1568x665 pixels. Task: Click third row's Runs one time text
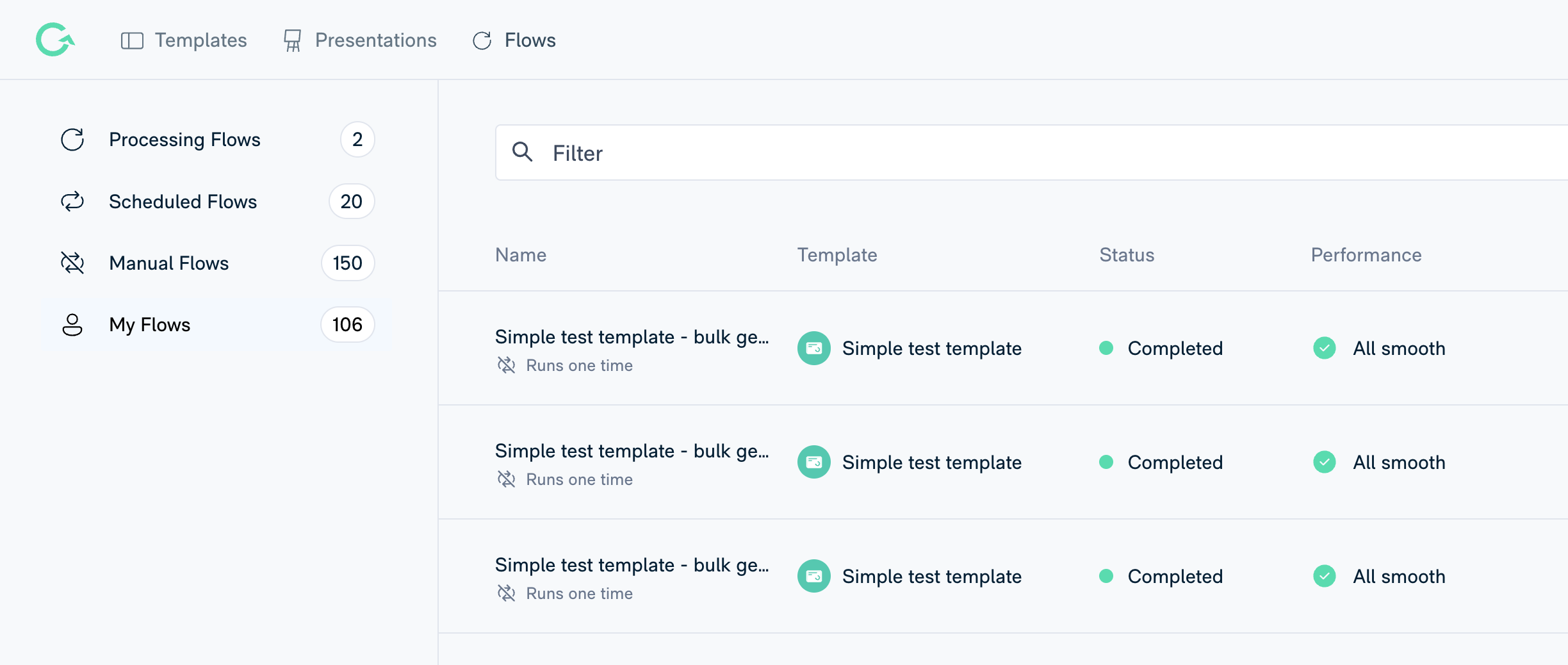point(580,593)
